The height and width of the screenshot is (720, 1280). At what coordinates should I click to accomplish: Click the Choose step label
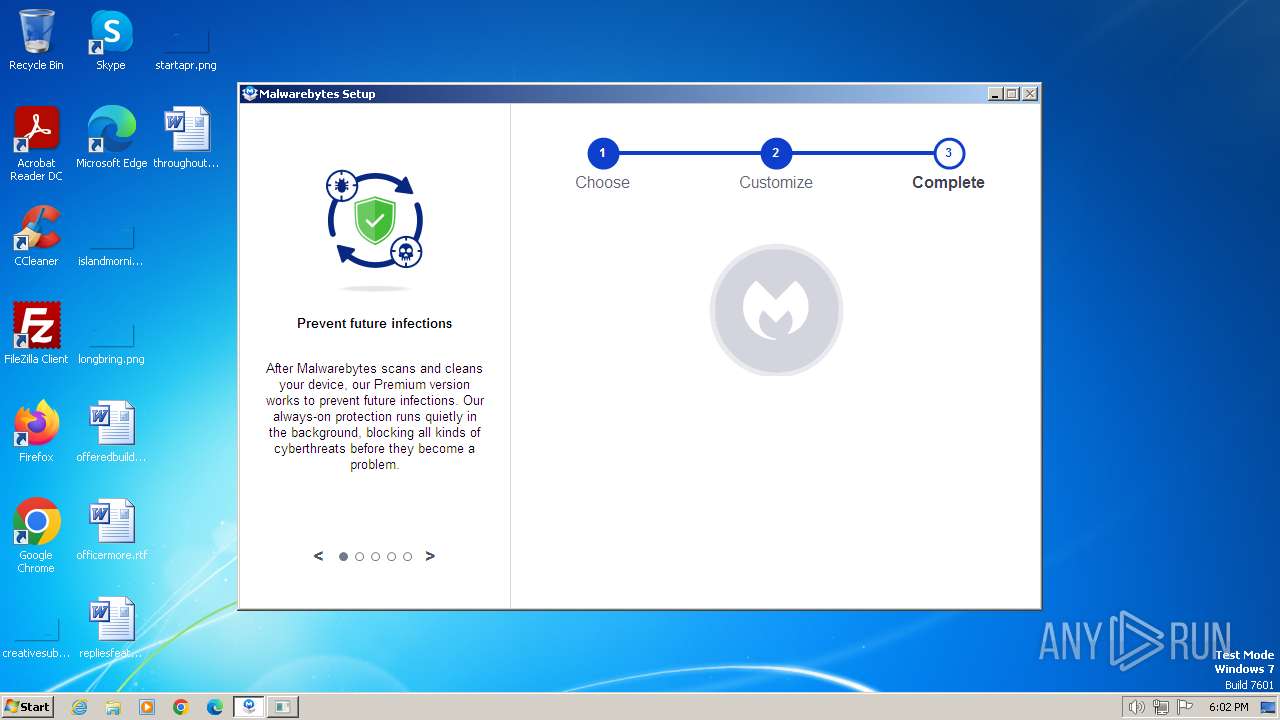602,182
